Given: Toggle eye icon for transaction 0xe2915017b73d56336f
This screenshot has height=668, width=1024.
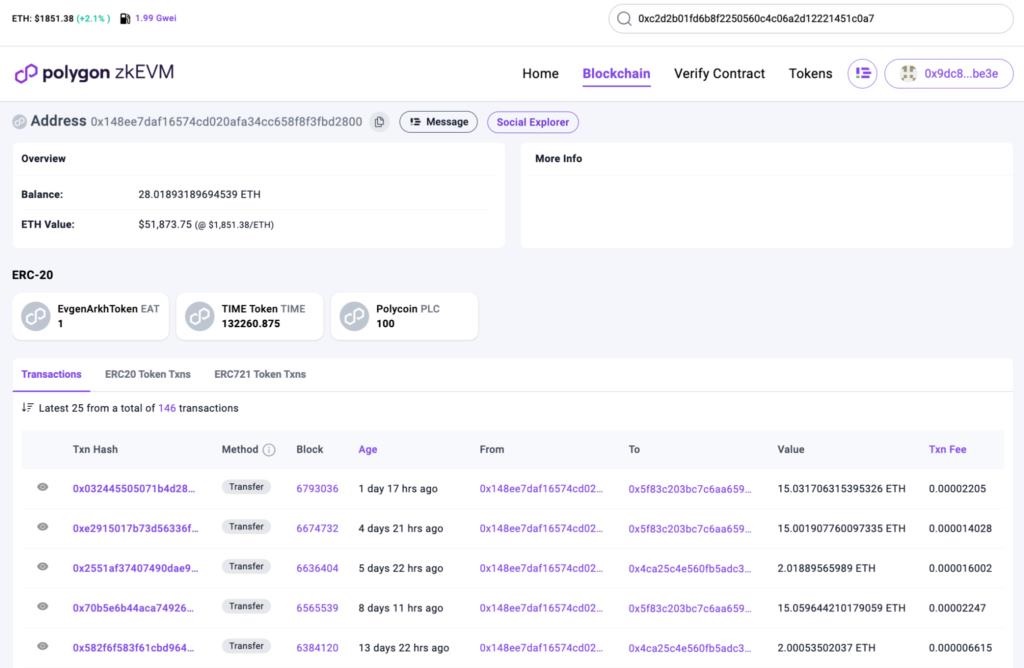Looking at the screenshot, I should (x=43, y=527).
